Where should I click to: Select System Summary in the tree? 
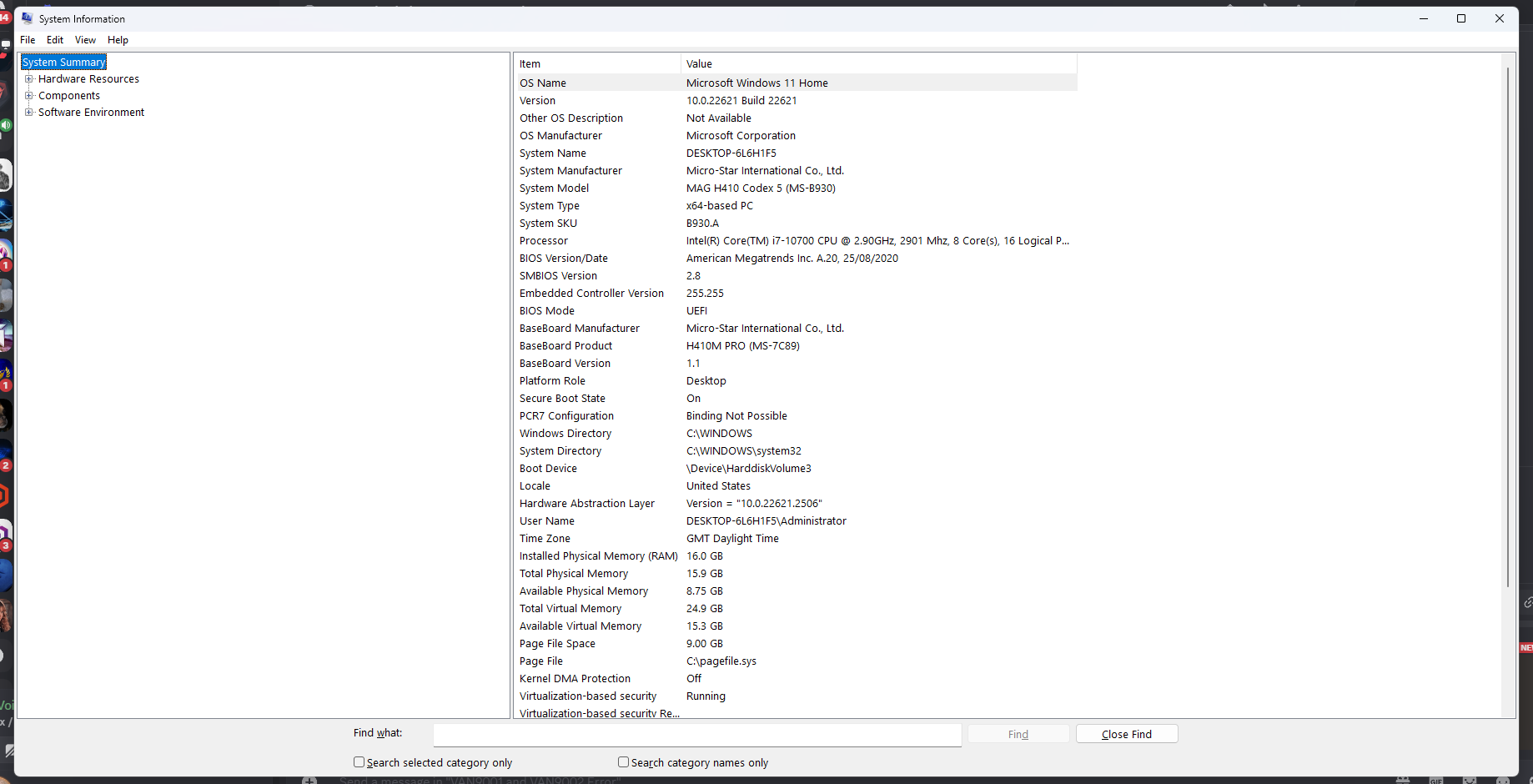pos(64,63)
